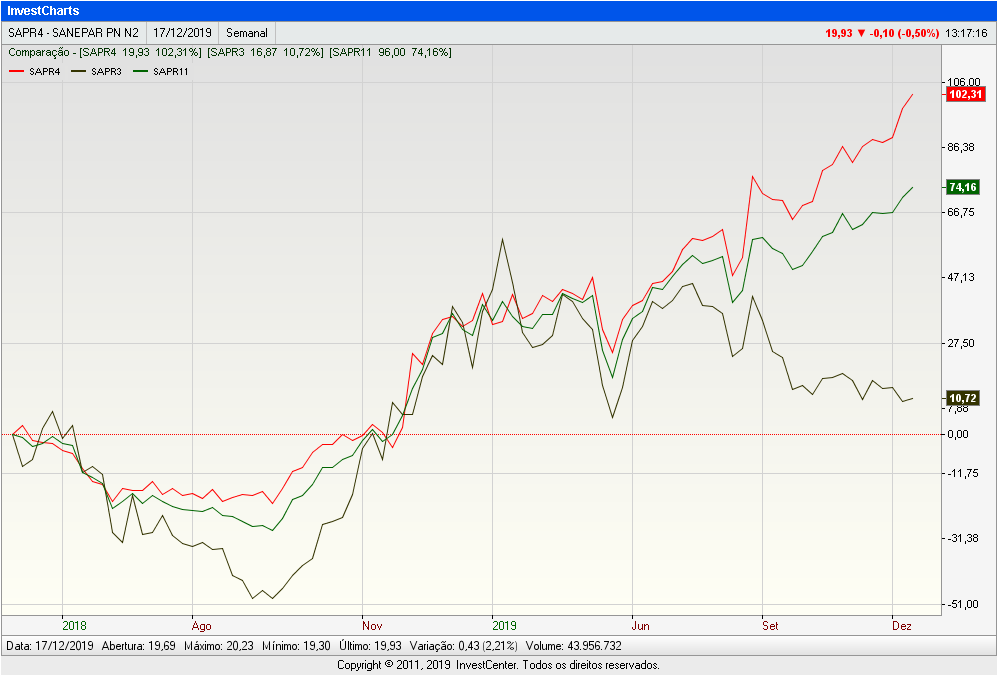Open the Semanal period selector
The height and width of the screenshot is (676, 998).
pyautogui.click(x=247, y=32)
